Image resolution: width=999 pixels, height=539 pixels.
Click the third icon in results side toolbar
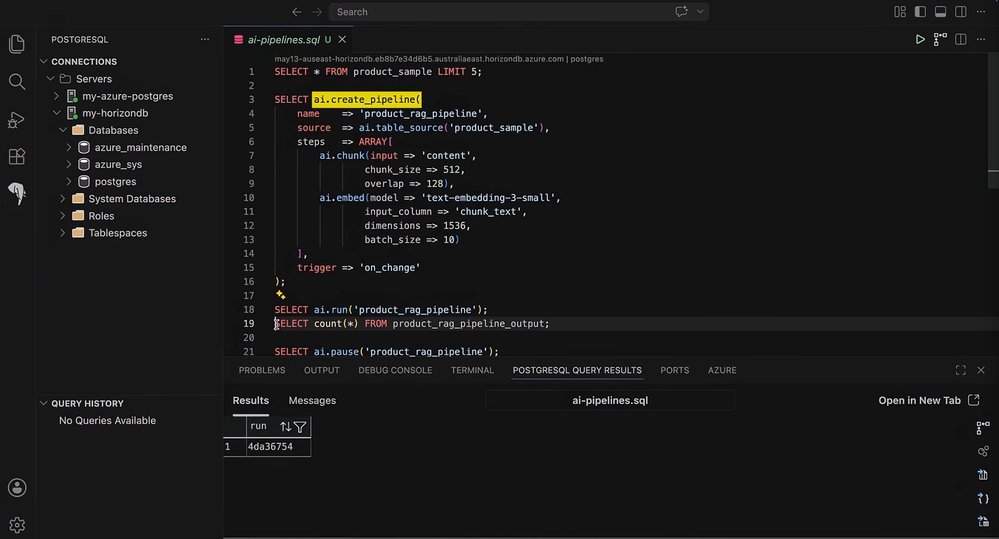(983, 475)
